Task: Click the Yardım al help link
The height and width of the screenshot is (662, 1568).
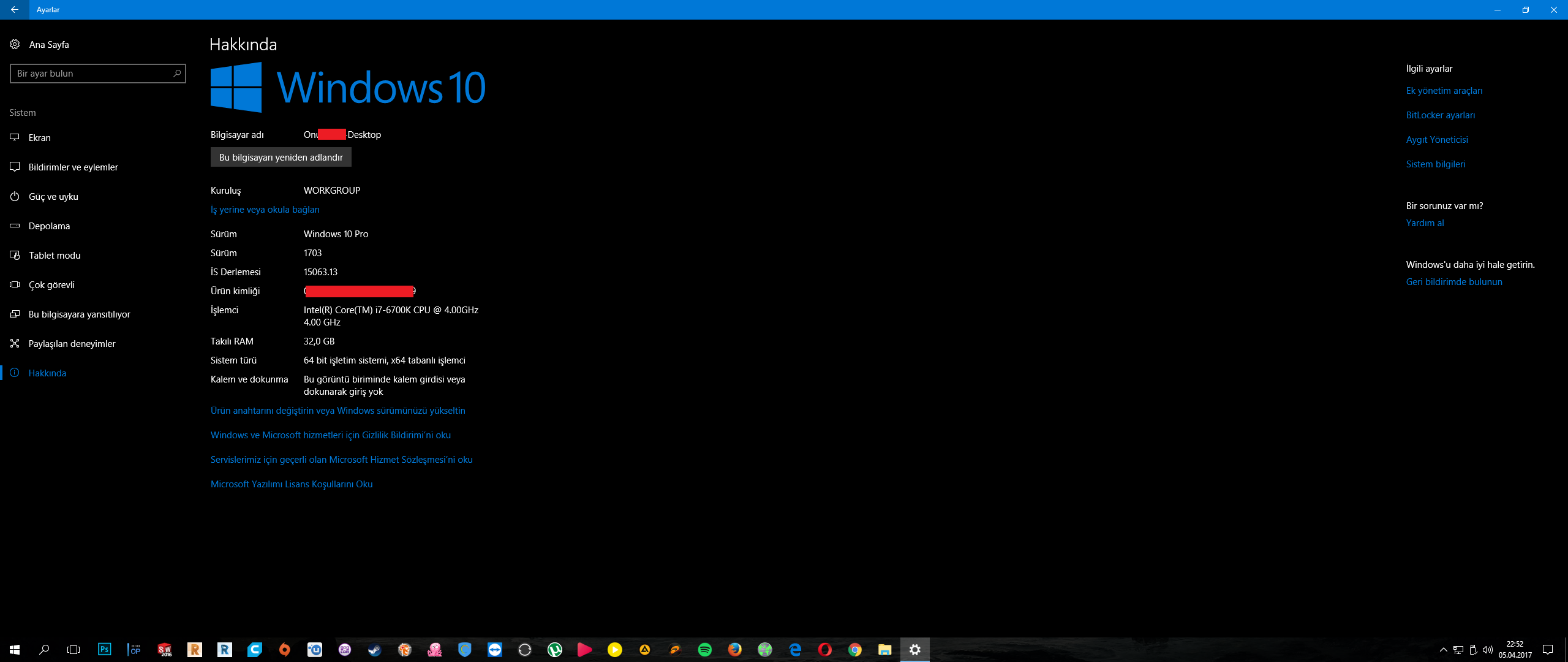Action: (1425, 223)
